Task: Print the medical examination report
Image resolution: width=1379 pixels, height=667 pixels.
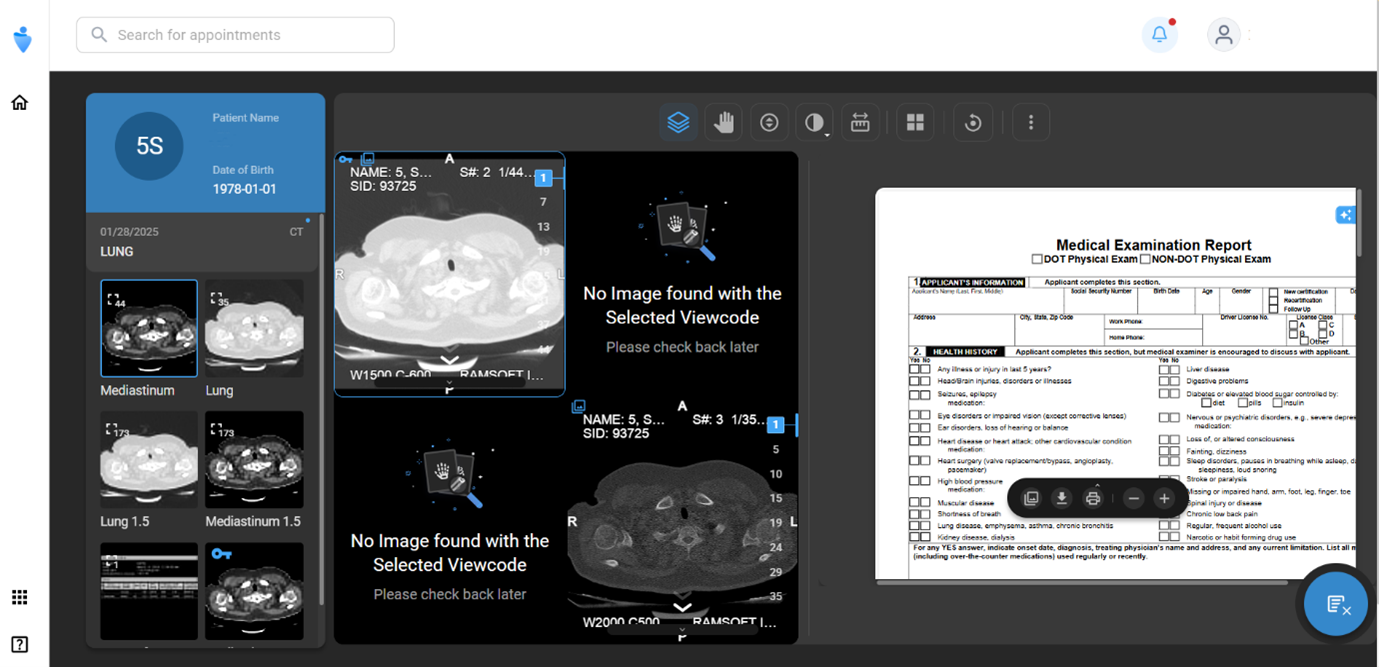Action: [x=1093, y=498]
